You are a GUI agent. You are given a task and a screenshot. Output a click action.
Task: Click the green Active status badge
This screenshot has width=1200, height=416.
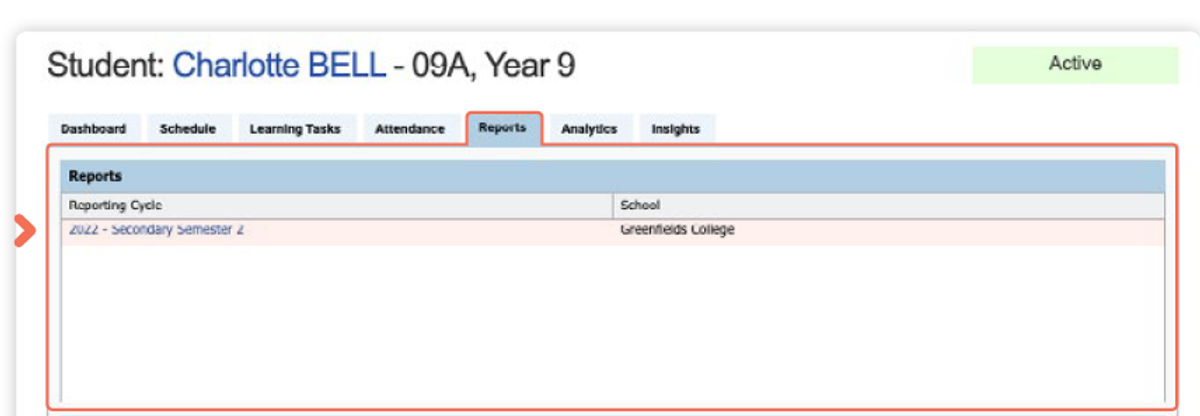(1075, 64)
